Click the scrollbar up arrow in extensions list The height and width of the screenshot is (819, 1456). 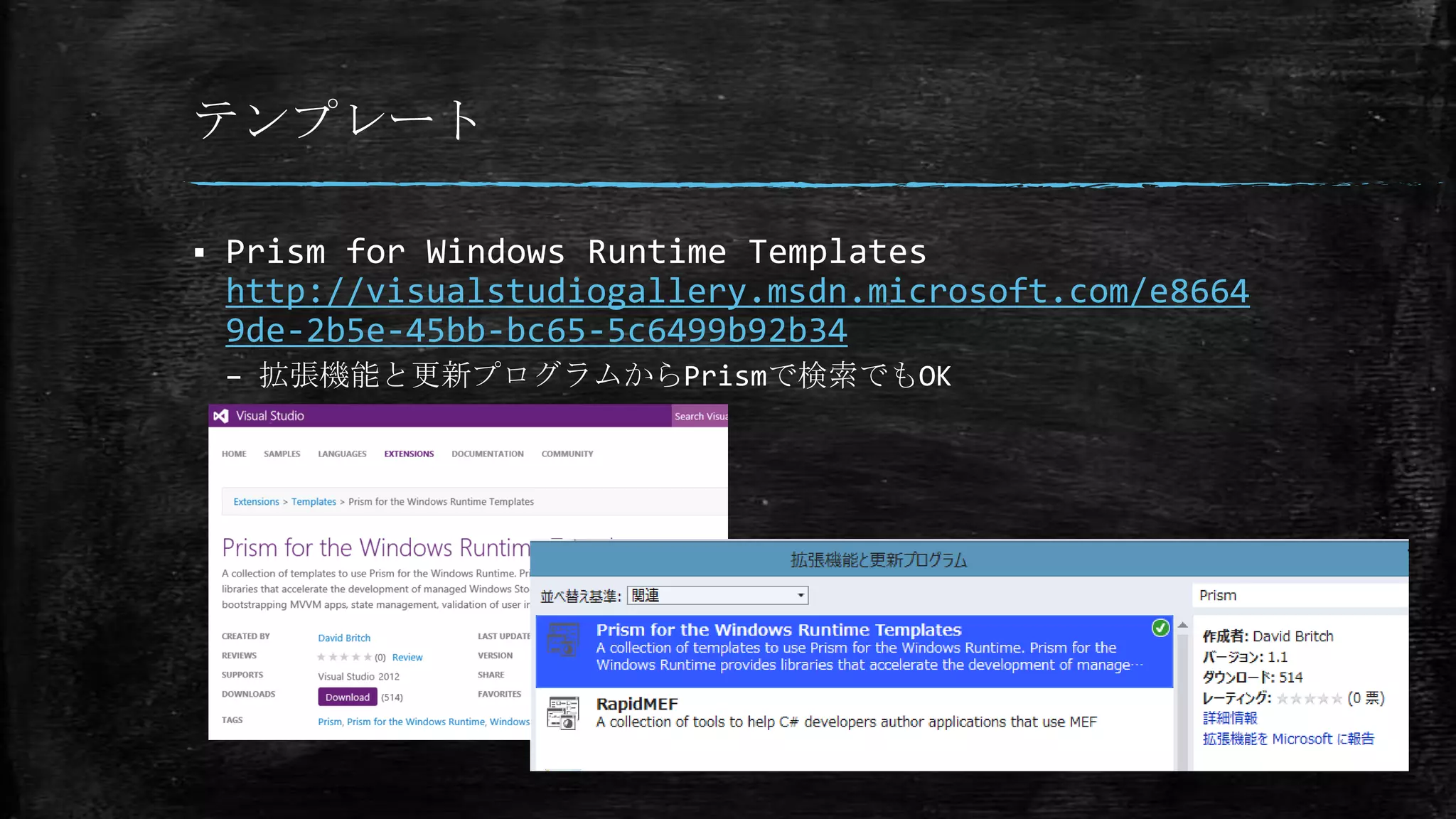(x=1183, y=625)
